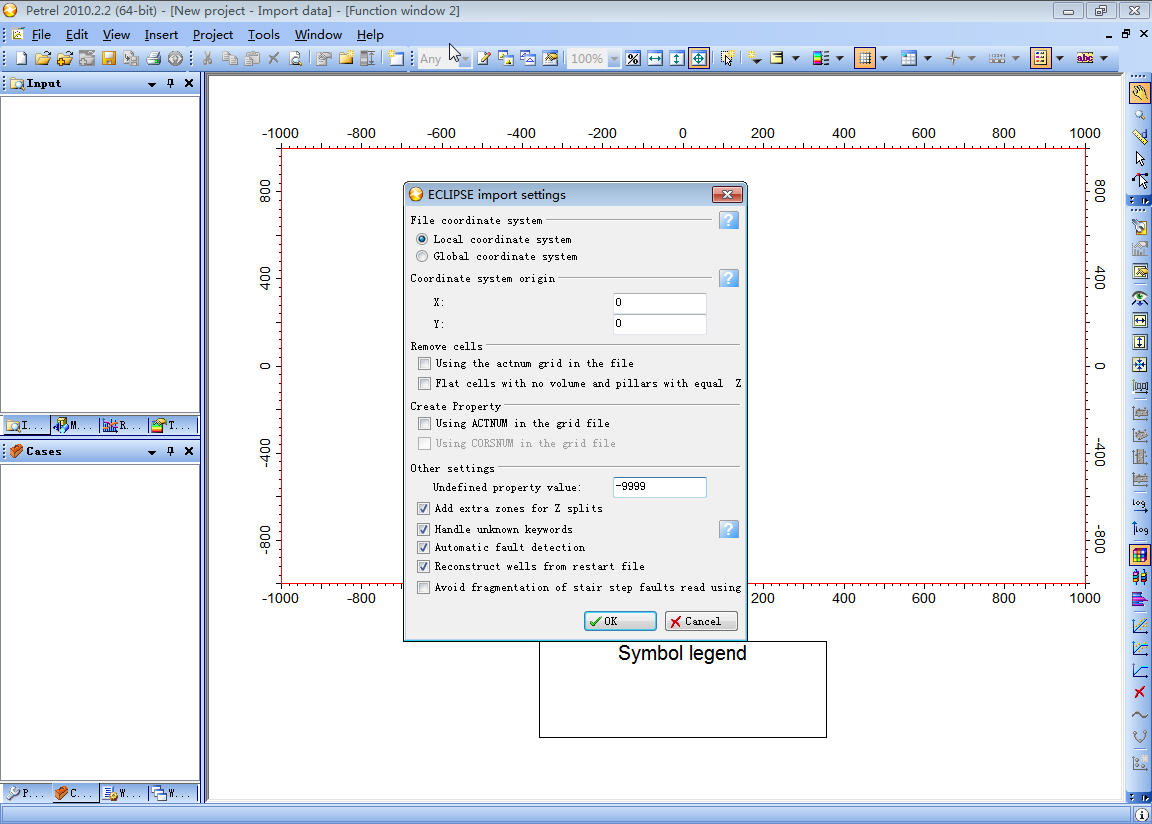Click the abc text label toolbar icon
The image size is (1152, 824).
tap(1084, 59)
